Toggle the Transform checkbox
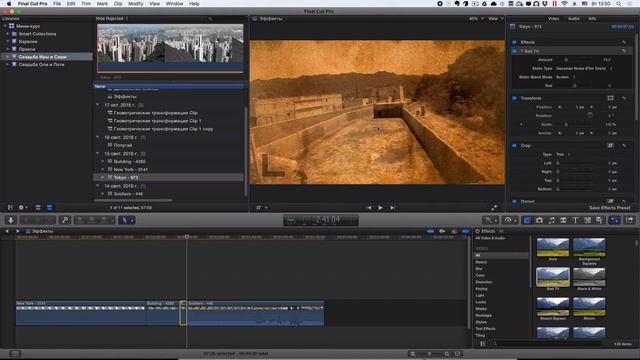The width and height of the screenshot is (640, 360). pos(514,98)
